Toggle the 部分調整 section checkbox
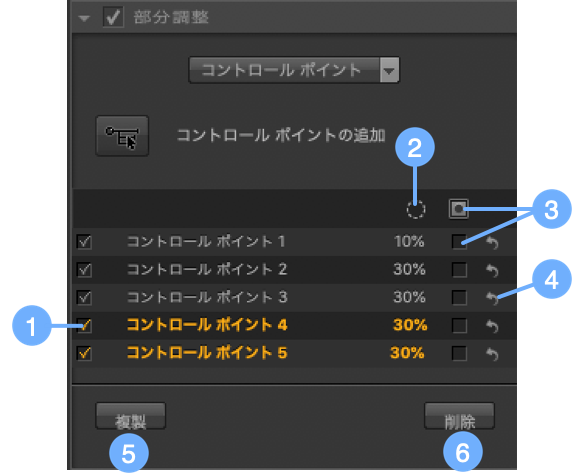The width and height of the screenshot is (583, 475). 113,17
